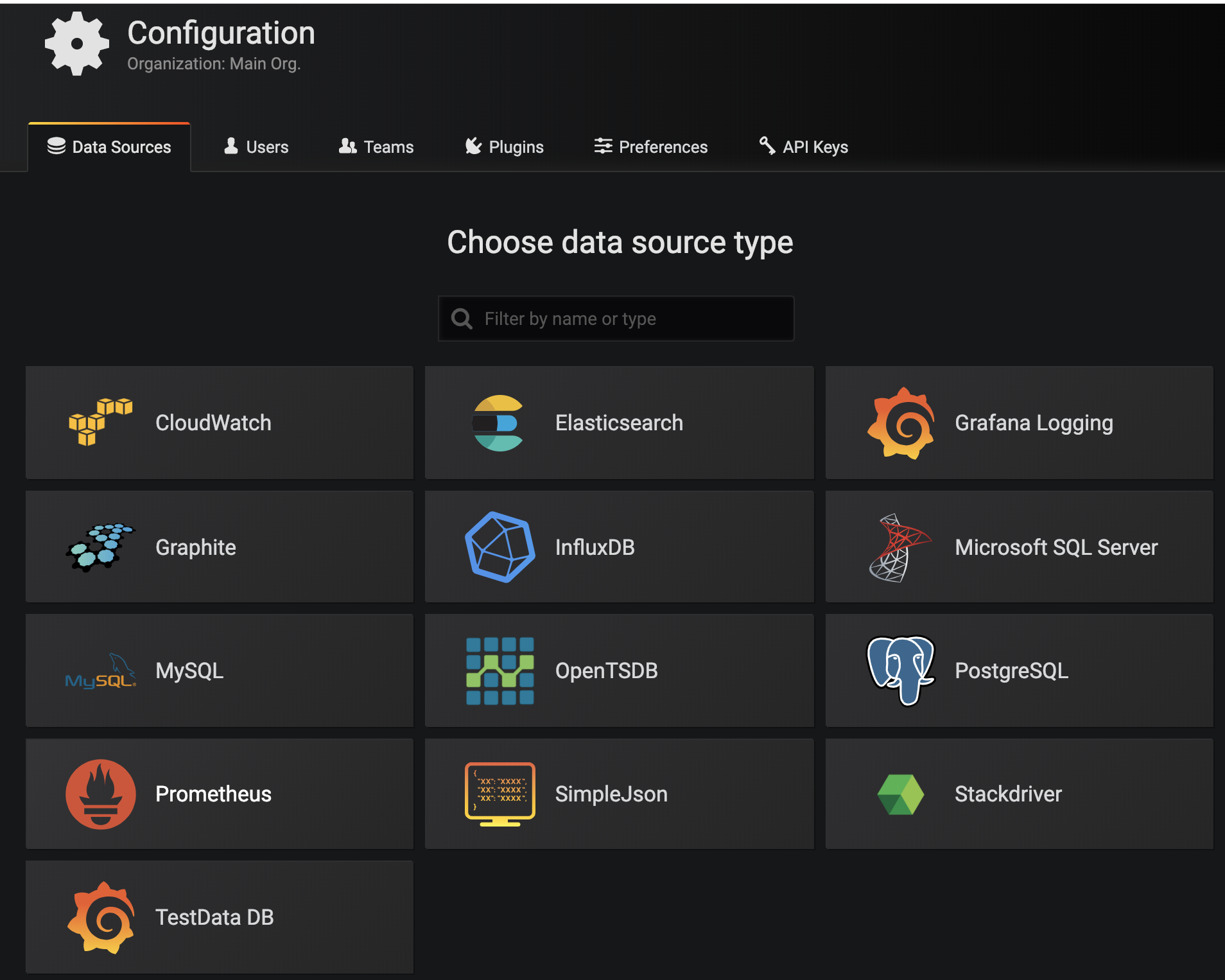
Task: Click the PostgreSQL elephant icon
Action: pos(901,670)
